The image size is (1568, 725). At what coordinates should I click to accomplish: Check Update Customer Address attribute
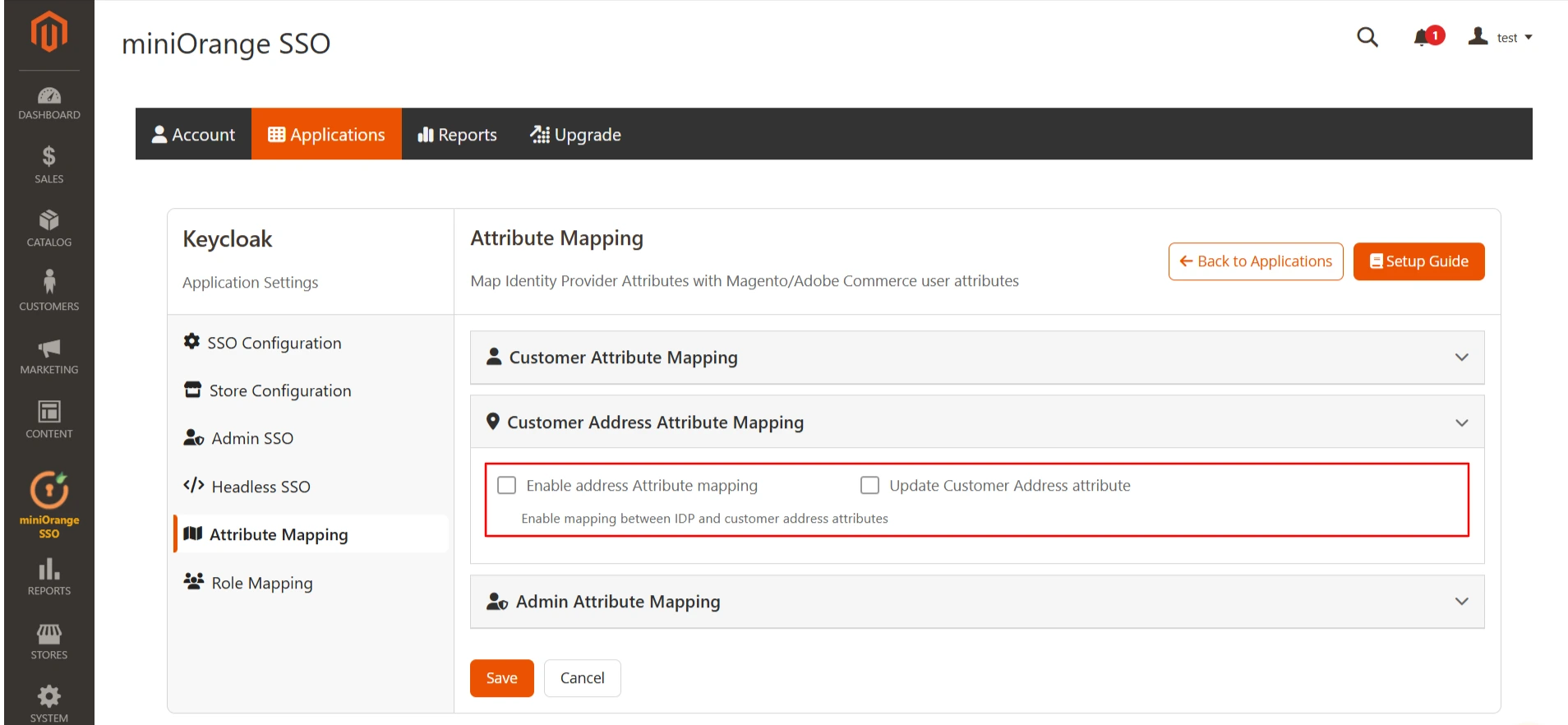point(869,485)
